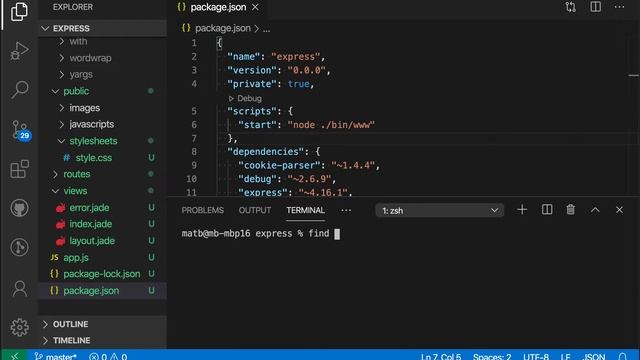Expand the OUTLINE section
The image size is (640, 360).
[102, 324]
